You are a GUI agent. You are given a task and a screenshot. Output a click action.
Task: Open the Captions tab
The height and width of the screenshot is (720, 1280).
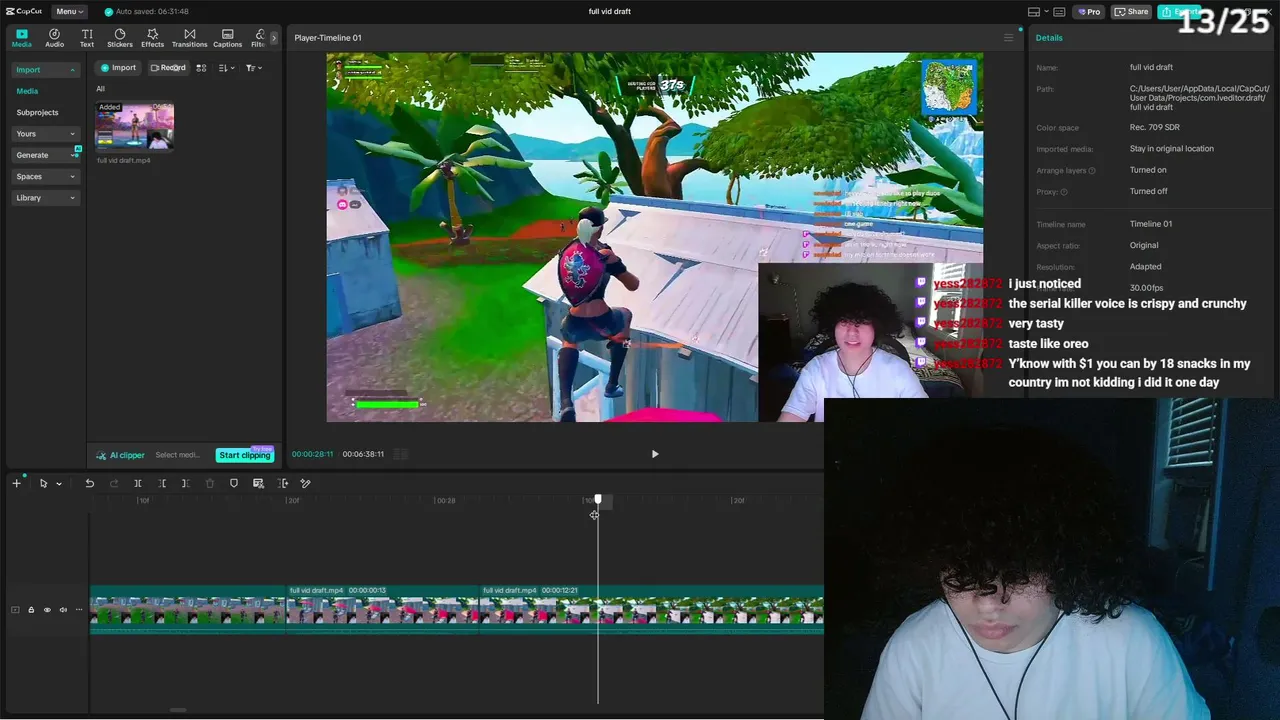[228, 38]
